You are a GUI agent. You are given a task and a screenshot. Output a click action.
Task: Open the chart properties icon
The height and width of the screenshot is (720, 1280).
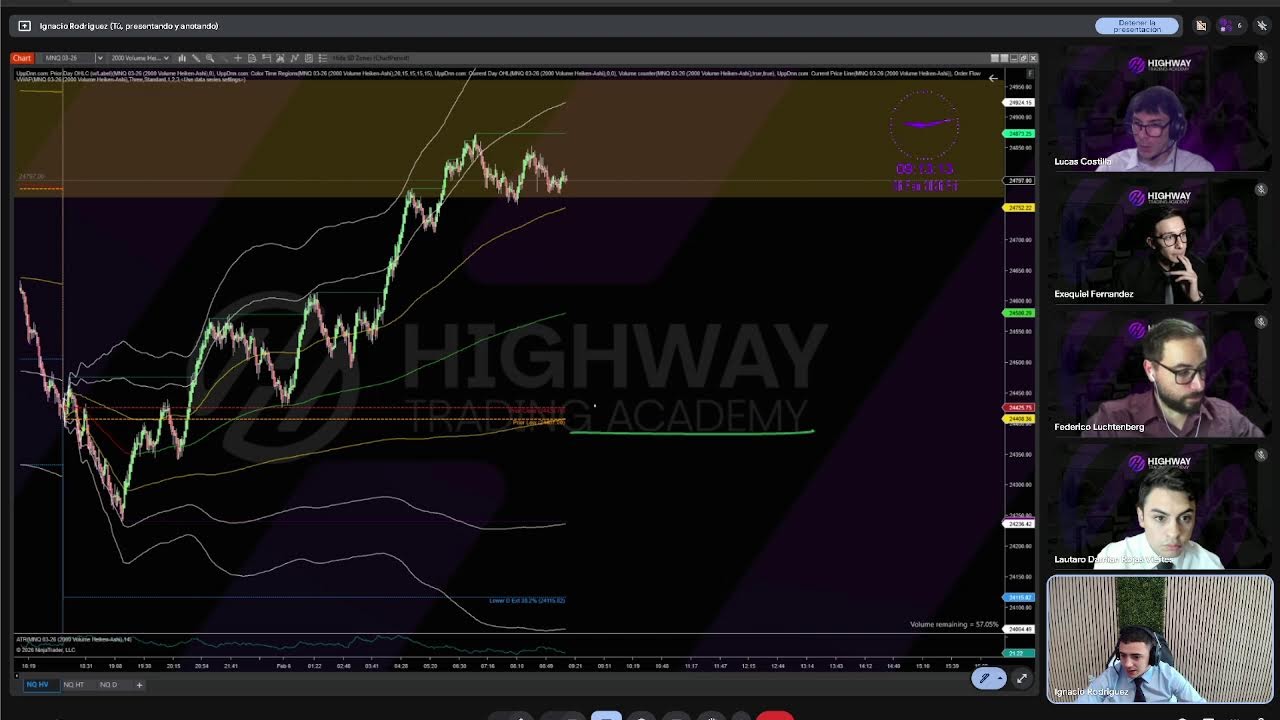(308, 58)
